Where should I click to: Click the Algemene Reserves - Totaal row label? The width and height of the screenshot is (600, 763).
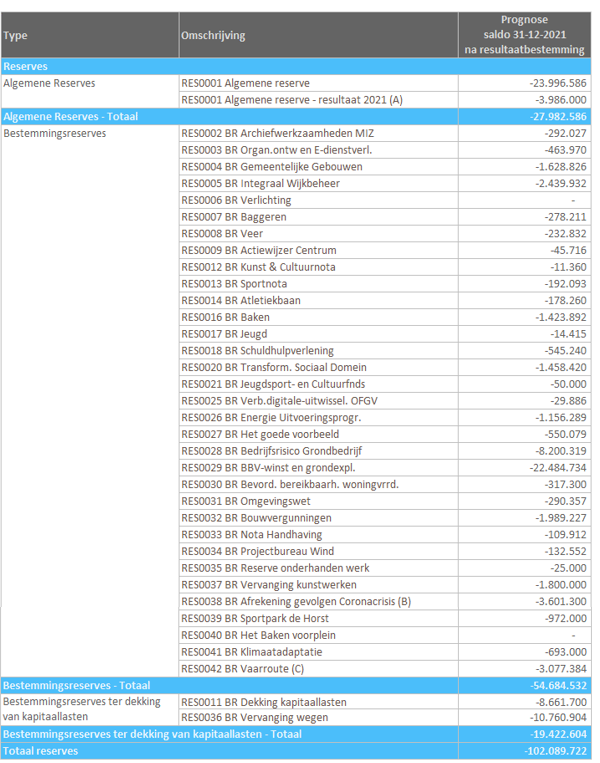pos(71,116)
